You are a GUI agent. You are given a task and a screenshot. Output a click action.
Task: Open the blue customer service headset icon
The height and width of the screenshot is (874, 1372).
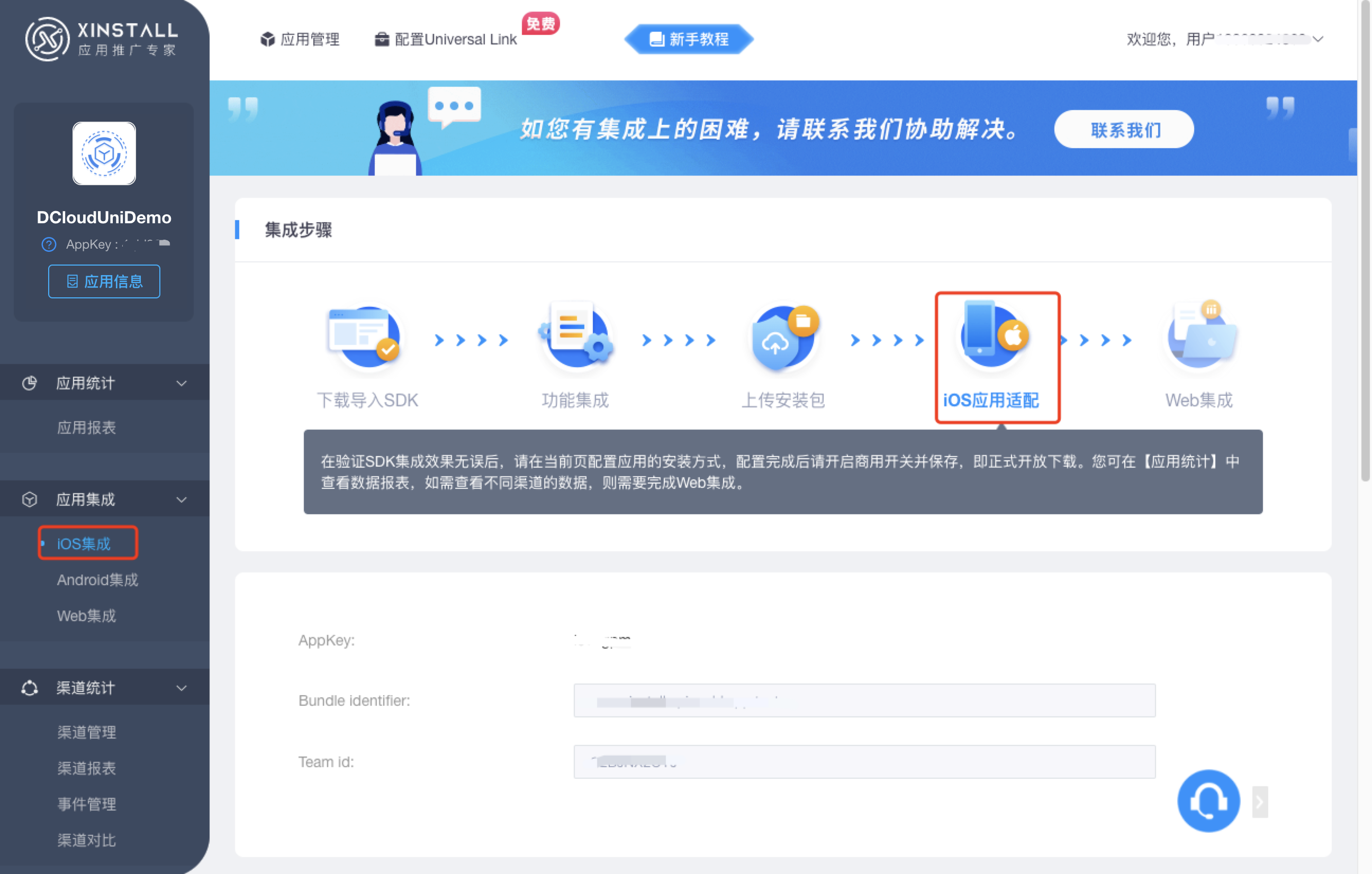[1208, 800]
